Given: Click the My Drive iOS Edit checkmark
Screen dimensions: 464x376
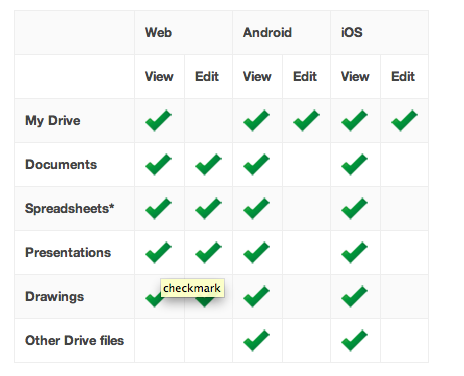Looking at the screenshot, I should point(405,120).
